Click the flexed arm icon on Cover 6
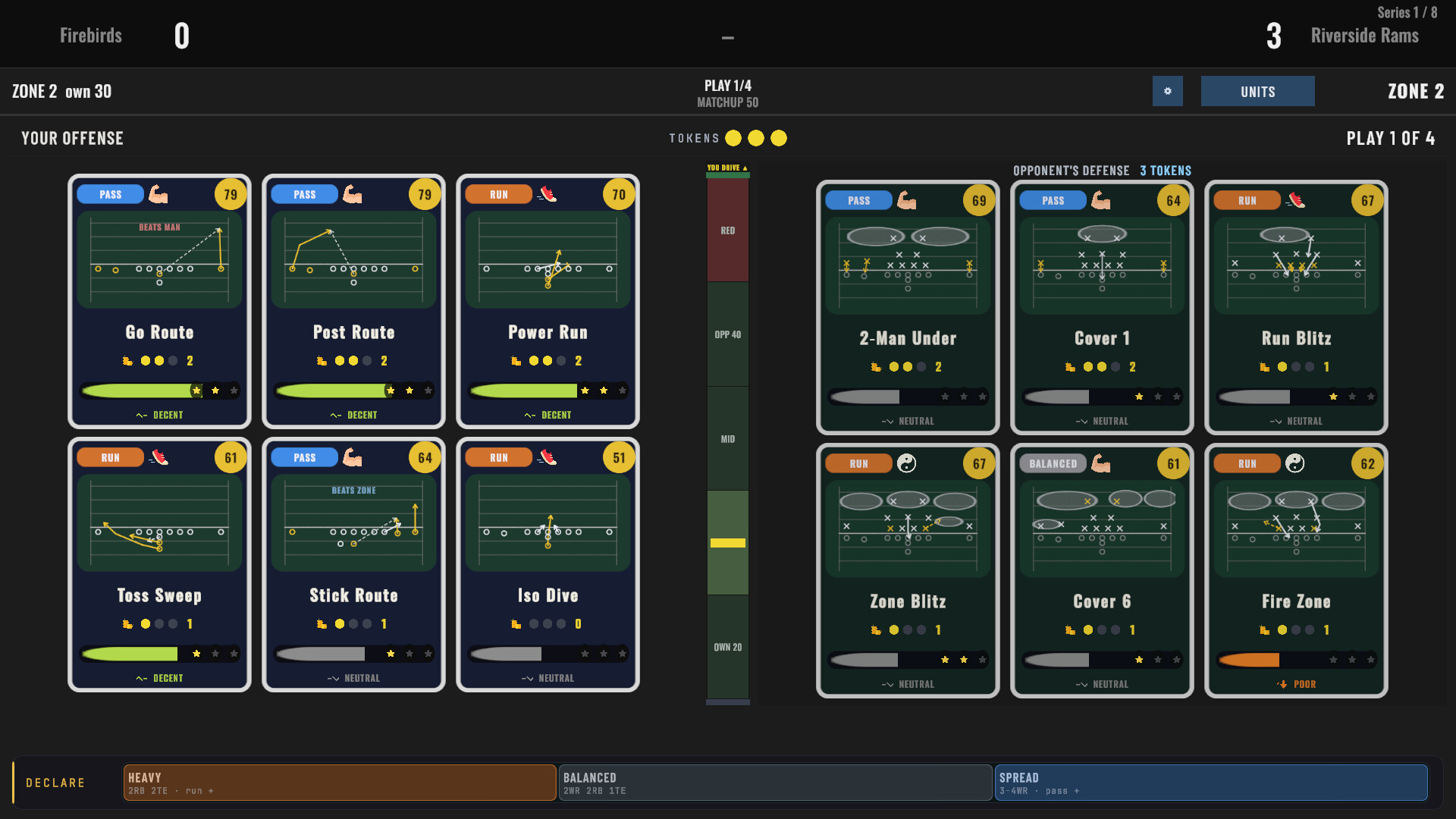The width and height of the screenshot is (1456, 819). click(x=1100, y=463)
